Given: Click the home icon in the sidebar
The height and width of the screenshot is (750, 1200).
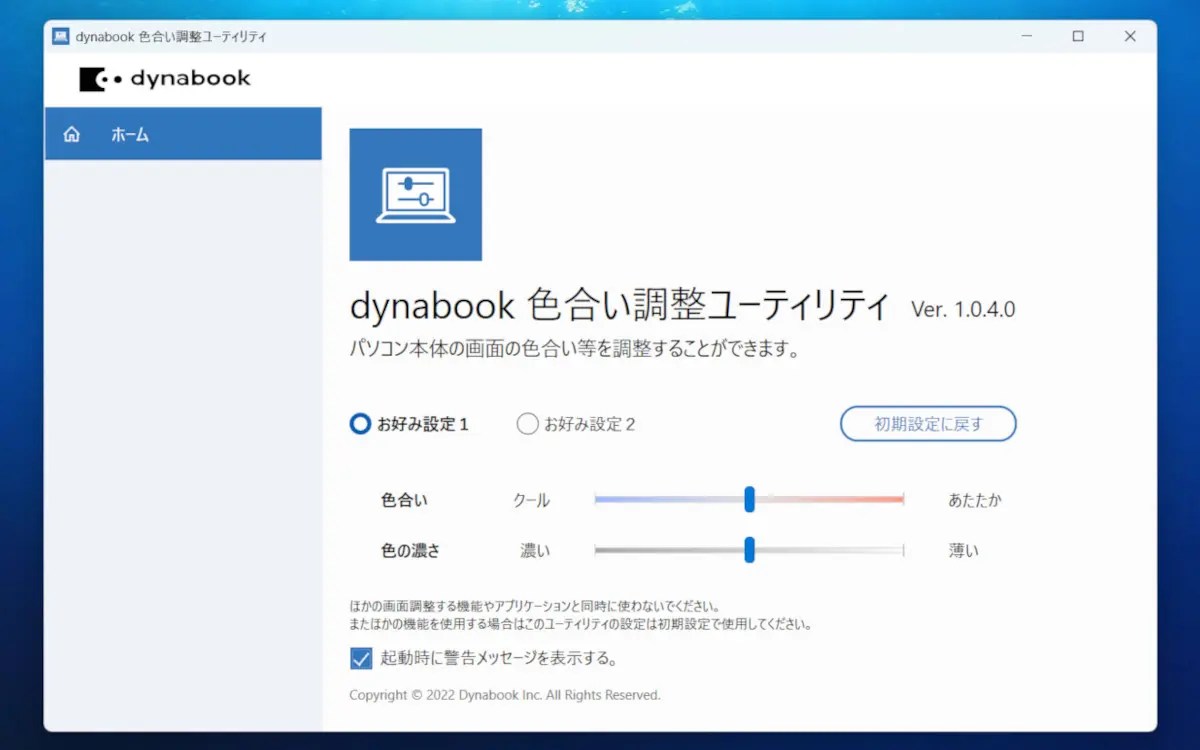Looking at the screenshot, I should 71,133.
